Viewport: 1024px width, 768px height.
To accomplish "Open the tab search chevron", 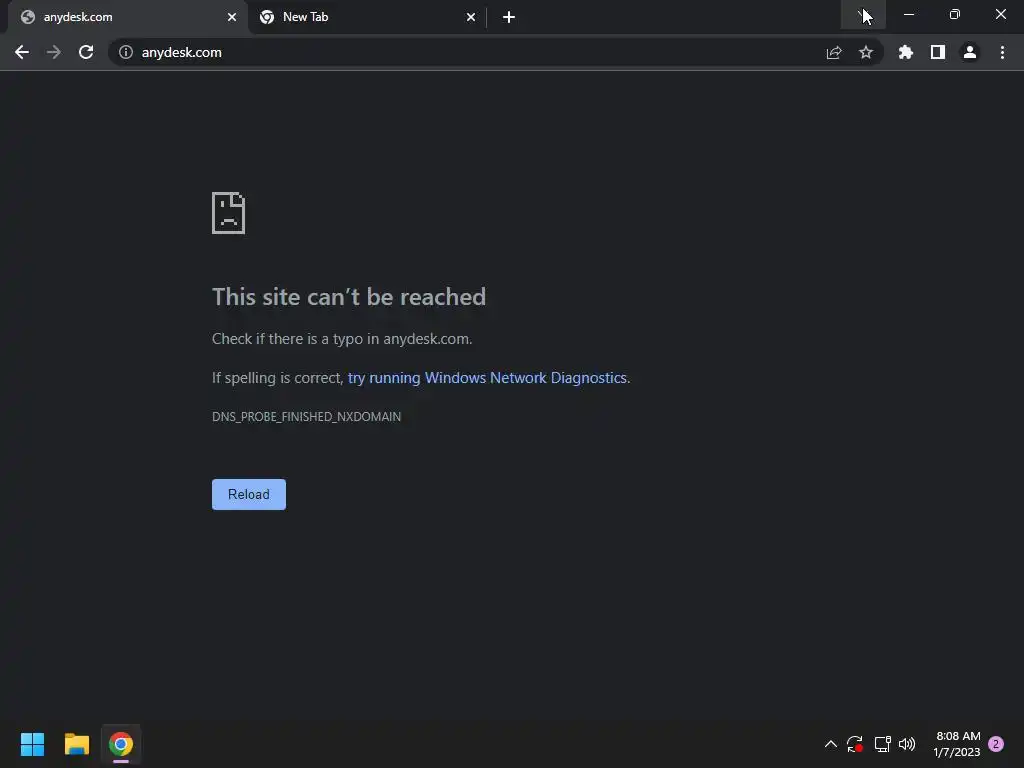I will coord(863,14).
